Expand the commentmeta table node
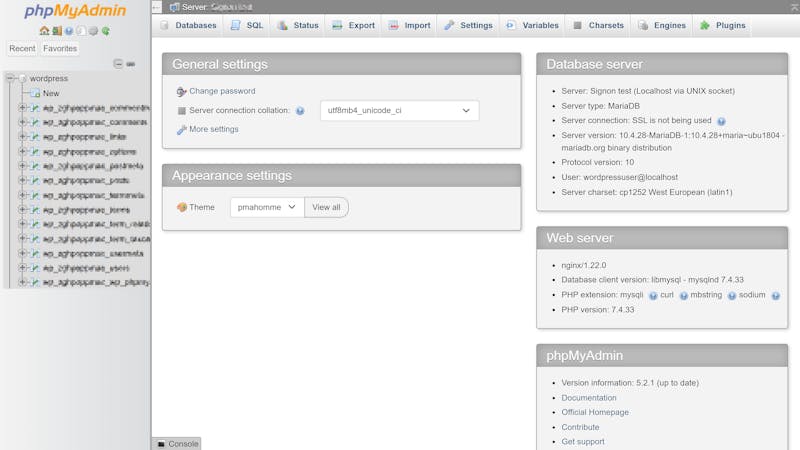The height and width of the screenshot is (450, 800). tap(22, 108)
